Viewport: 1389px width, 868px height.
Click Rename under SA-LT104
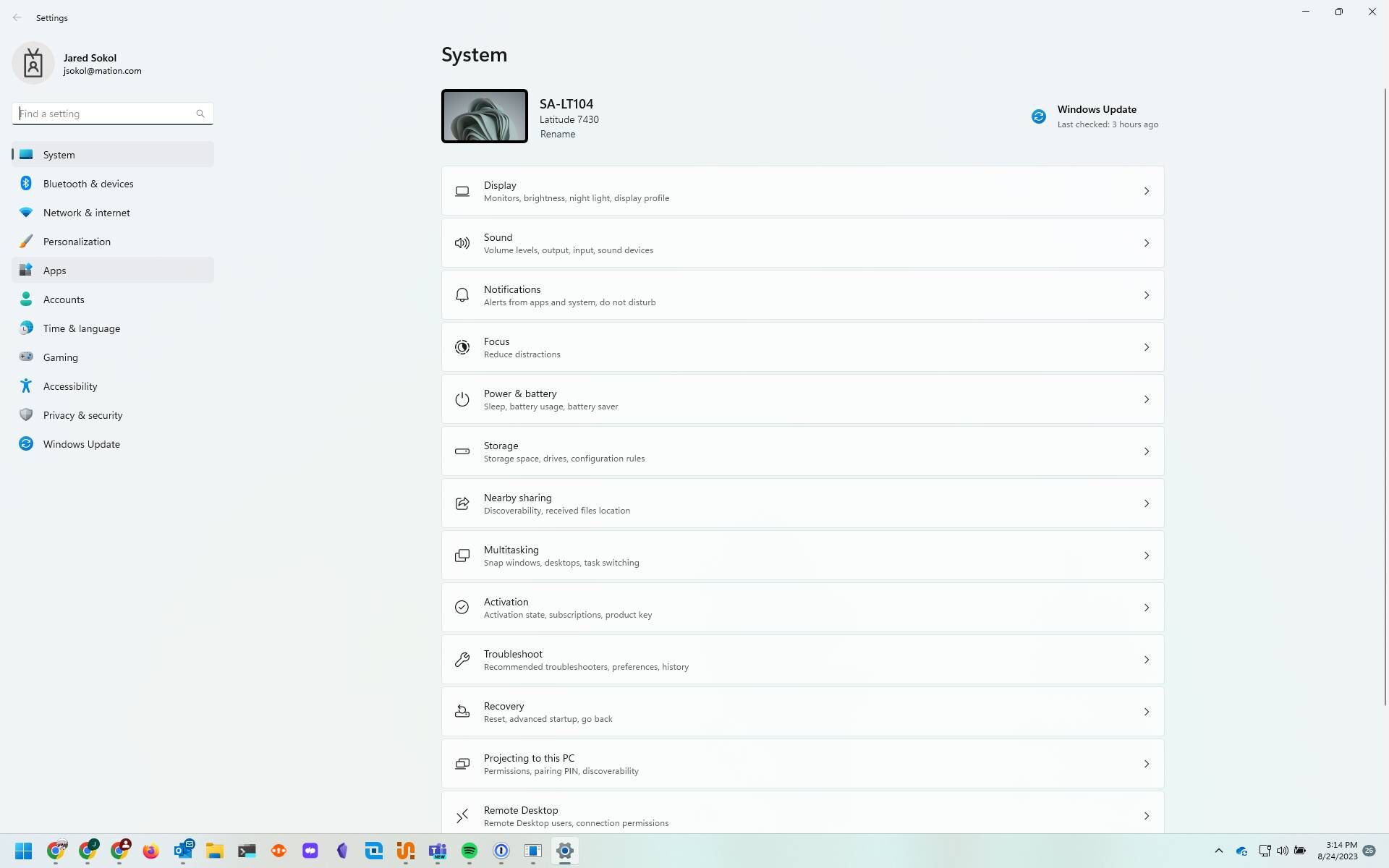(558, 134)
